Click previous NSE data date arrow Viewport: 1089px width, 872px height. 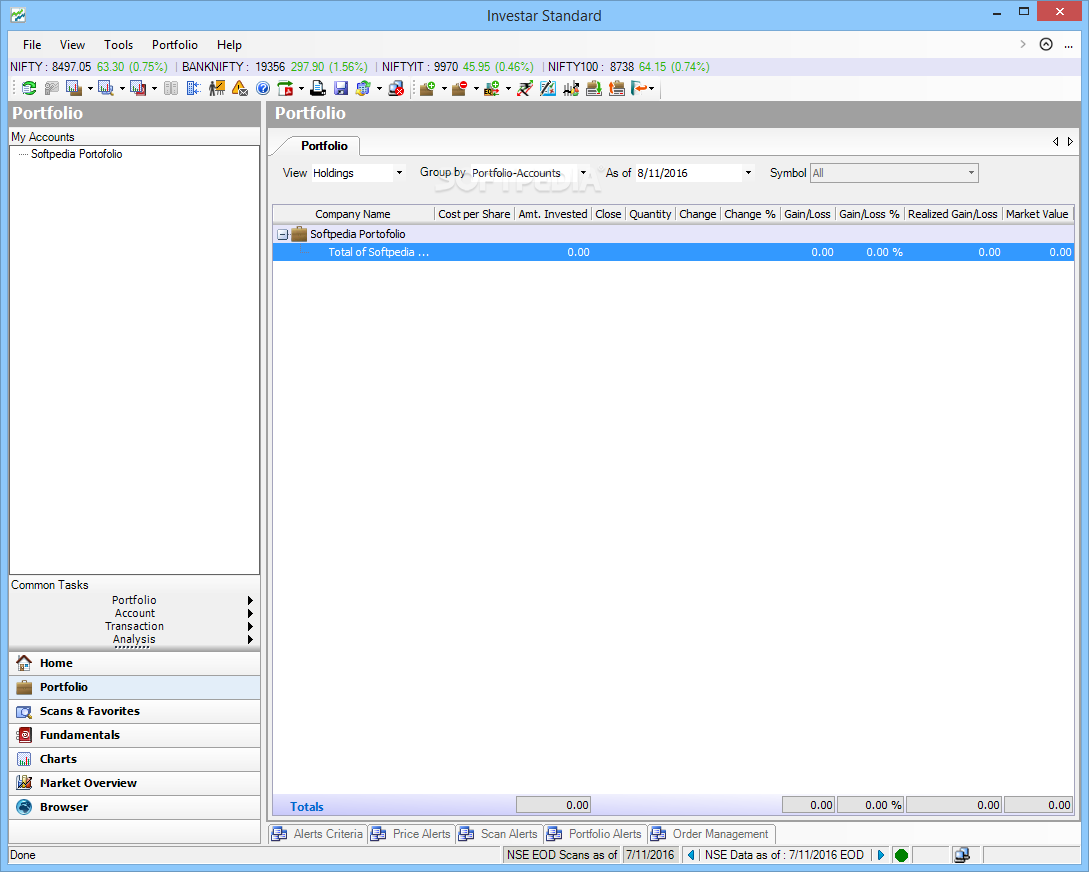click(x=691, y=855)
